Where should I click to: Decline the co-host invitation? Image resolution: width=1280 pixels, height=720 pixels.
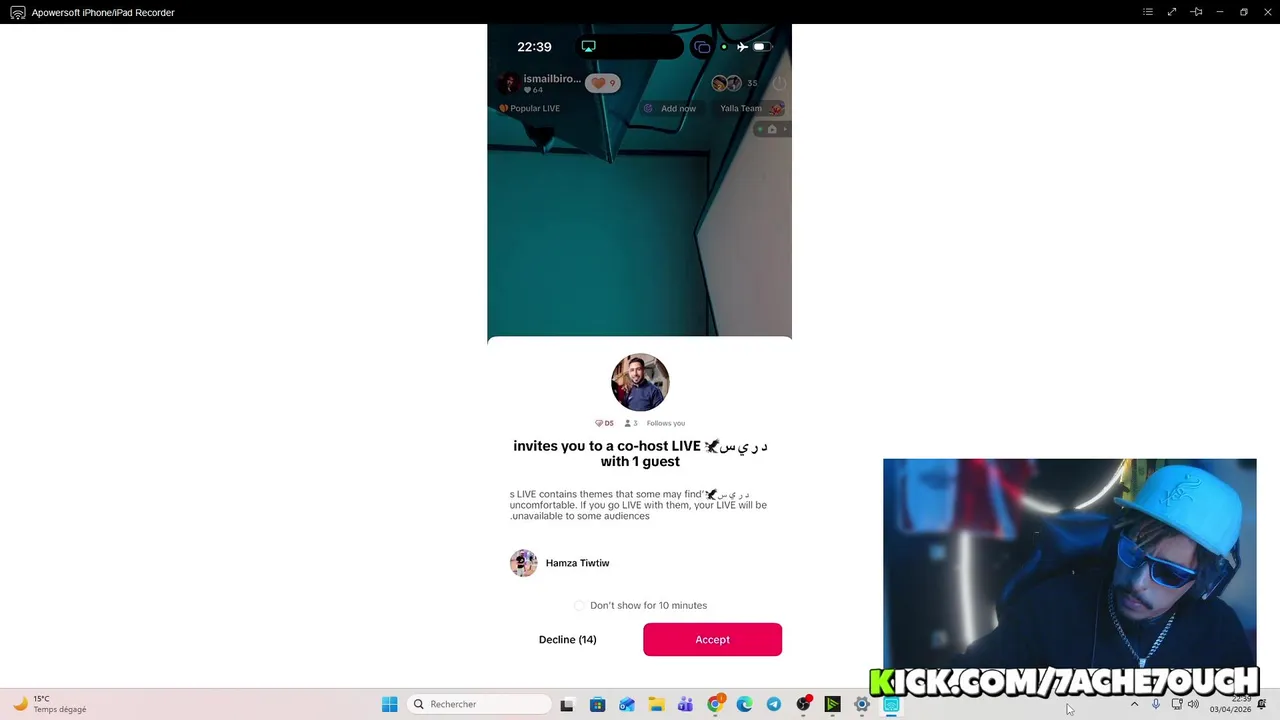(567, 639)
